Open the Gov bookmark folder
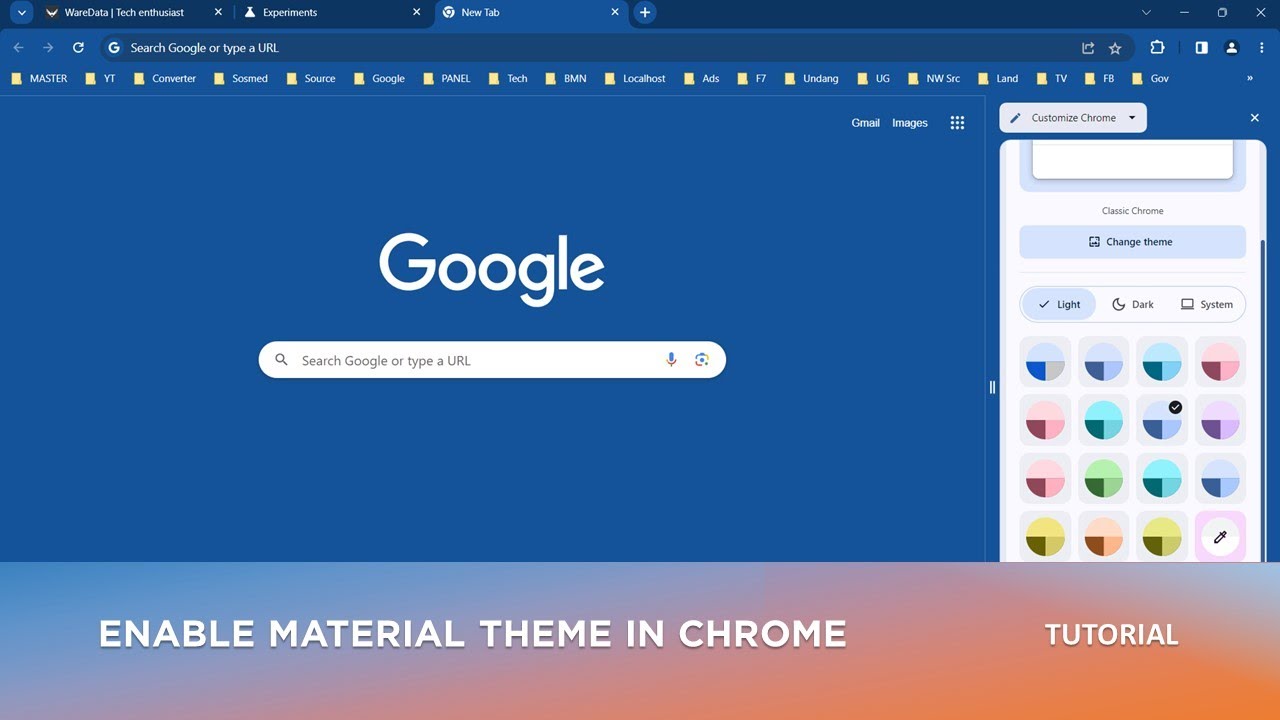Viewport: 1280px width, 720px height. 1151,78
